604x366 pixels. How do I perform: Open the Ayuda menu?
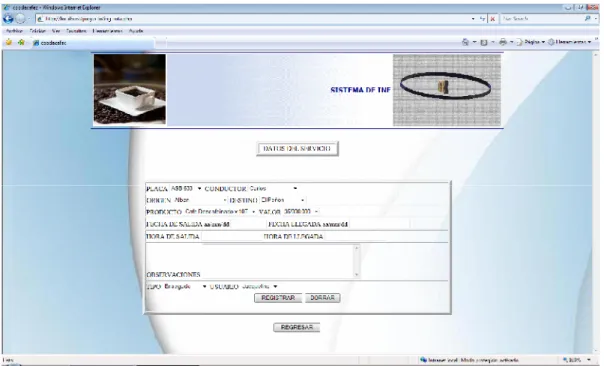[136, 31]
